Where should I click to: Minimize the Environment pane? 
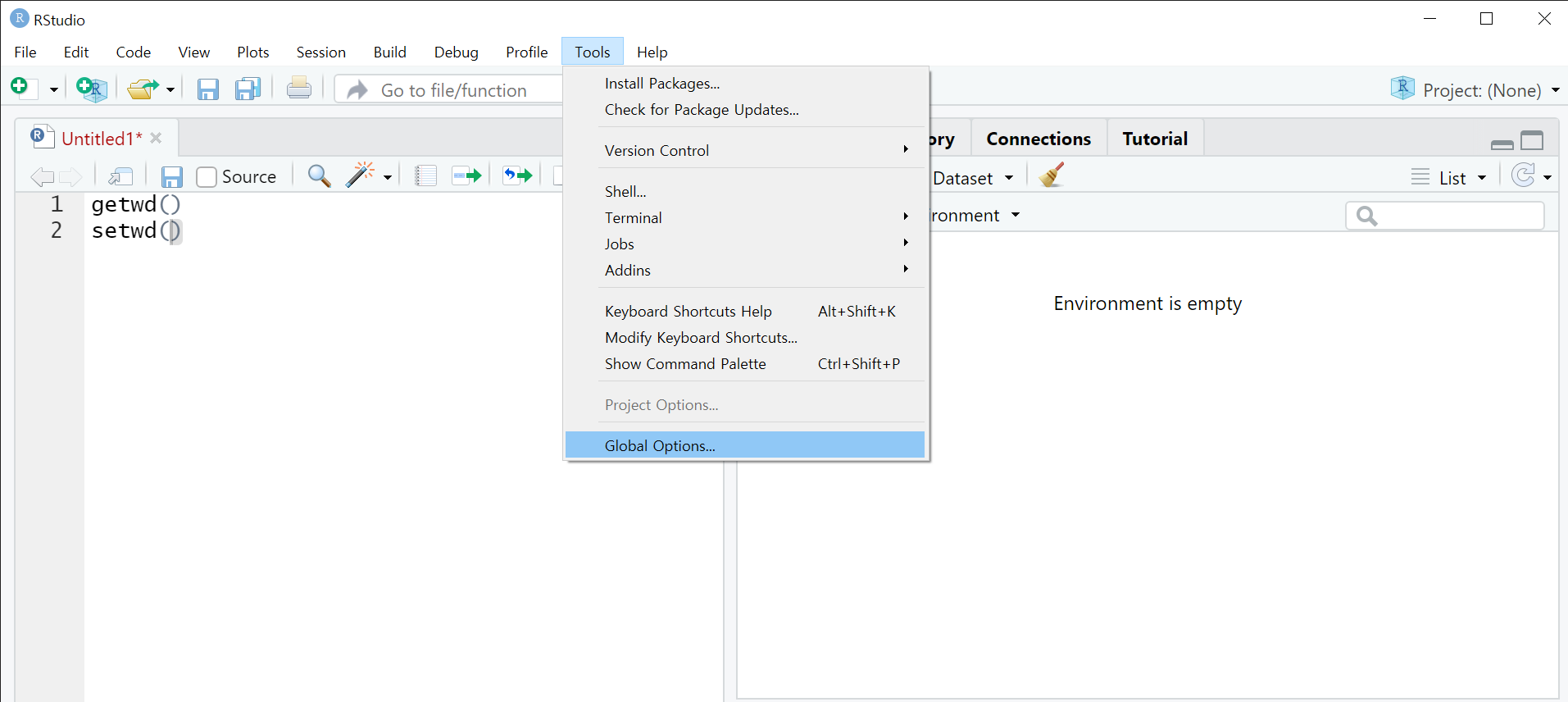1502,144
